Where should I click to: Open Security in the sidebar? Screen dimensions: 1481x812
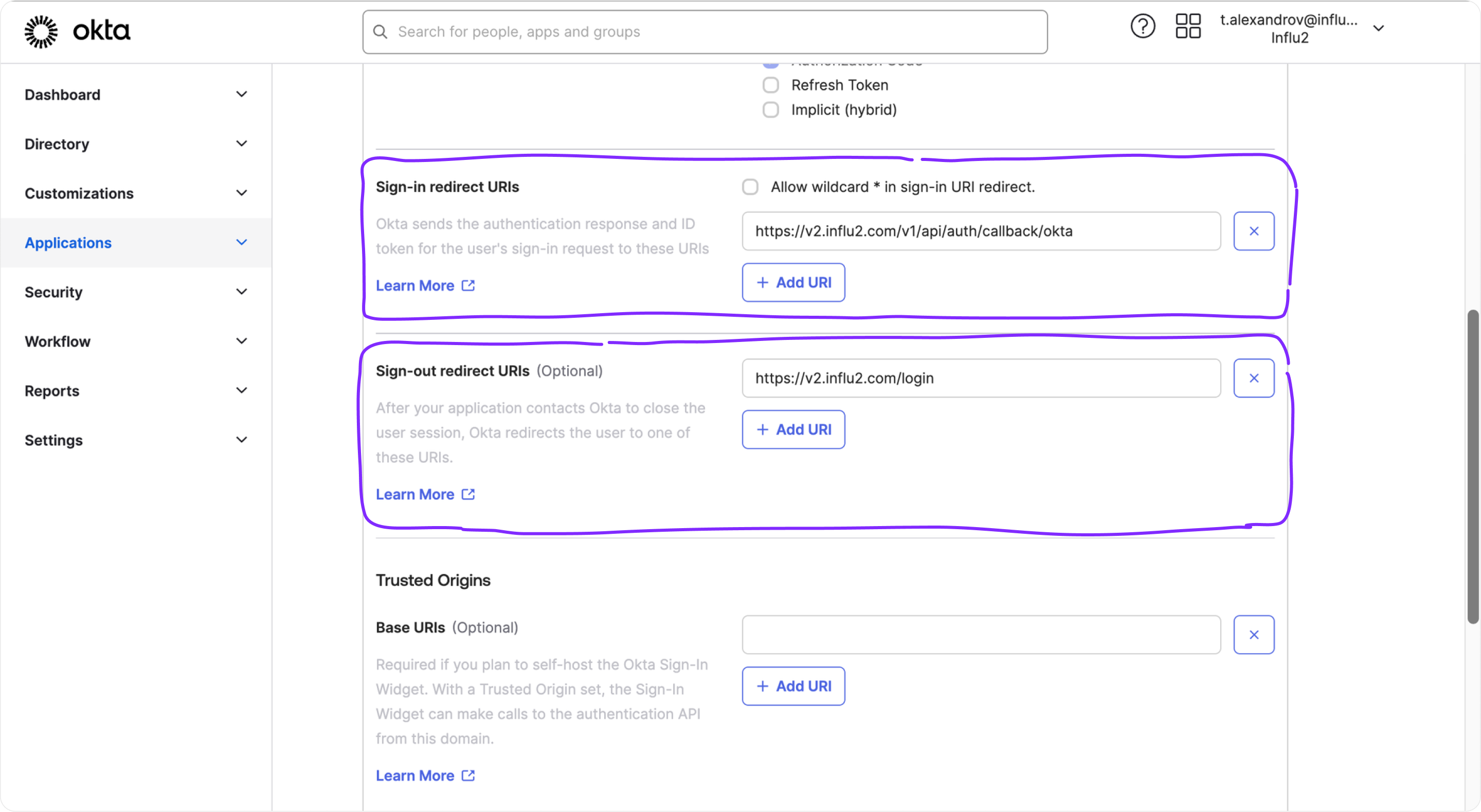[x=53, y=292]
